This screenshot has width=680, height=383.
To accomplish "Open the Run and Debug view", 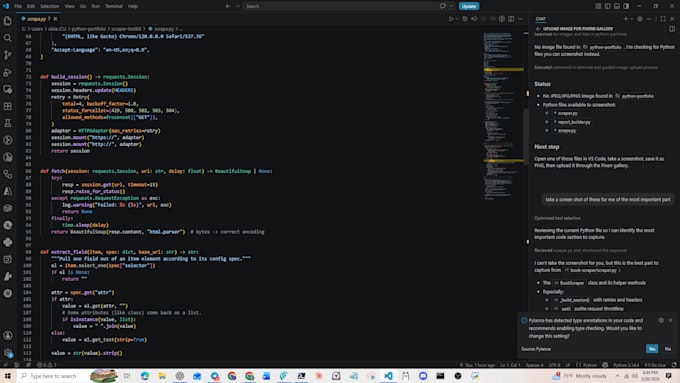I will 7,72.
